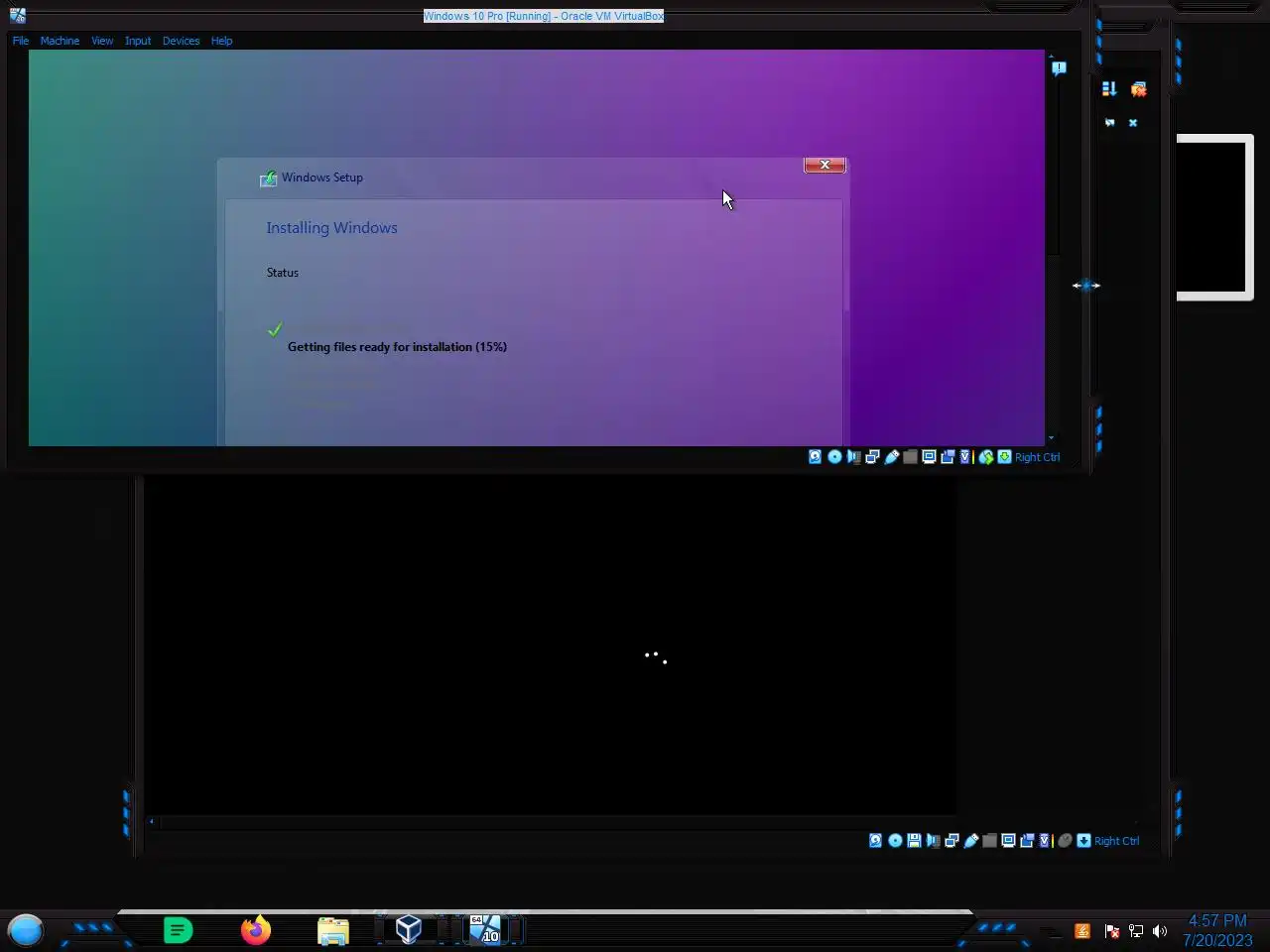1270x952 pixels.
Task: Click display indicator in Windows 10 Pro status bar
Action: tap(929, 457)
